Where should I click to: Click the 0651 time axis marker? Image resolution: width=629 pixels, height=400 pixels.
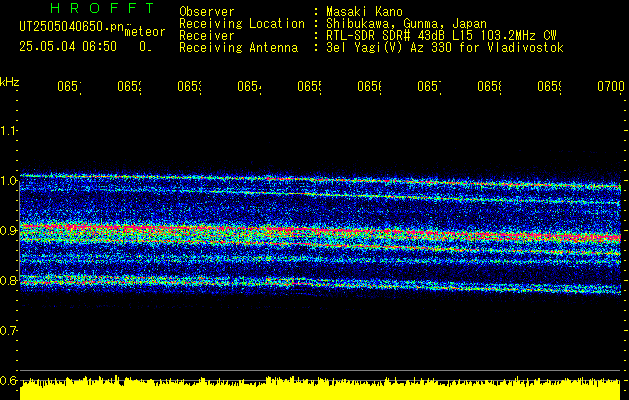tap(69, 87)
